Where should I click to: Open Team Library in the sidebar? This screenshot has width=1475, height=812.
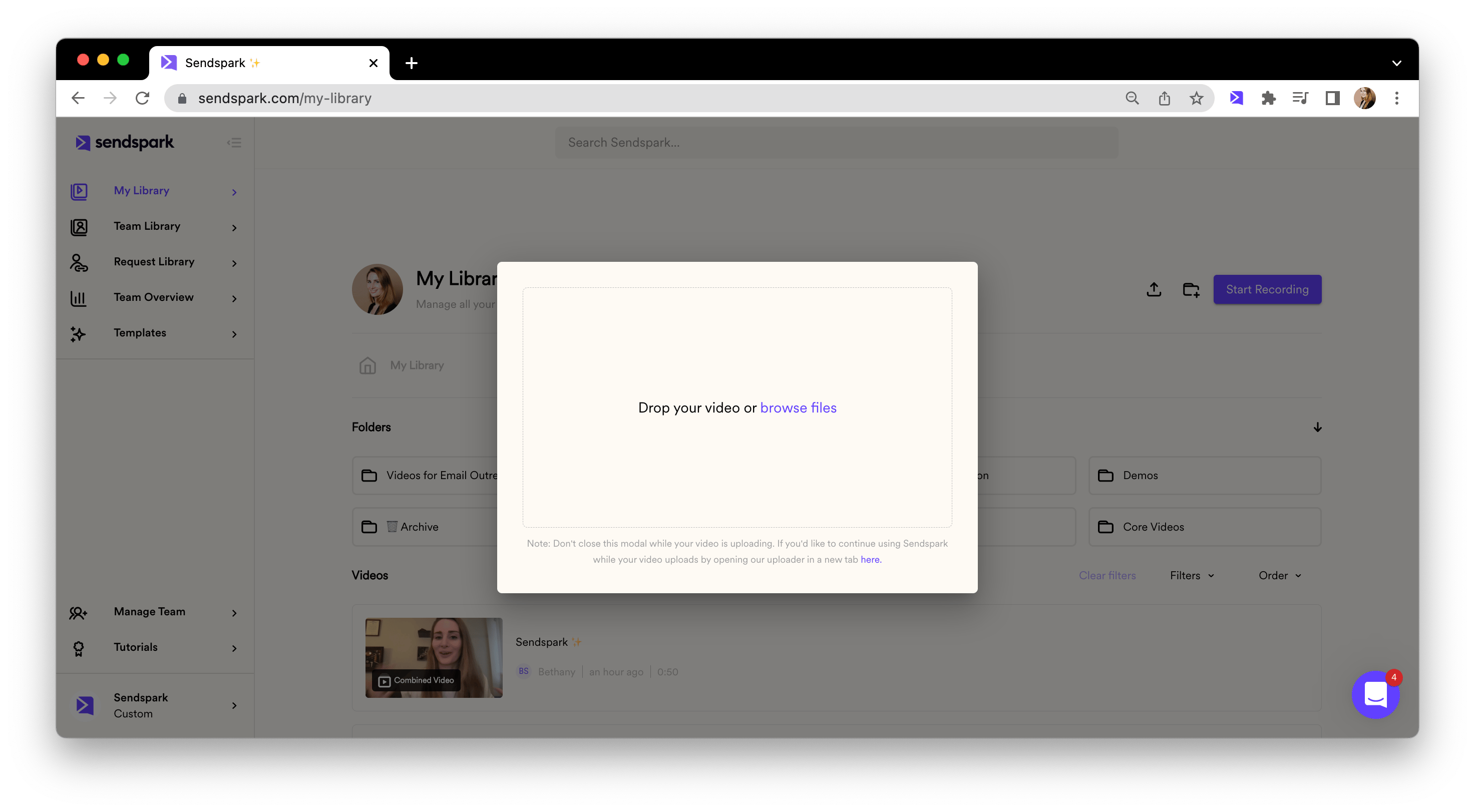[147, 226]
